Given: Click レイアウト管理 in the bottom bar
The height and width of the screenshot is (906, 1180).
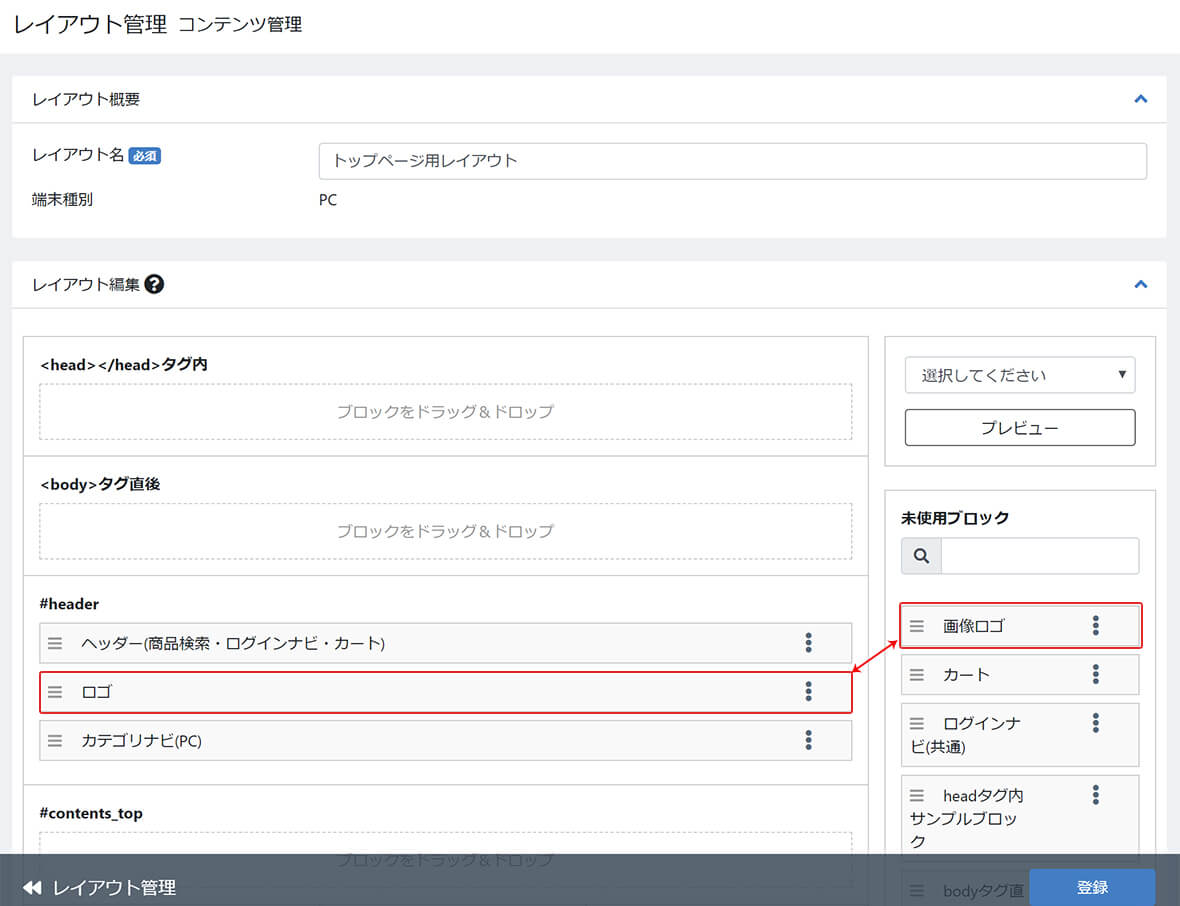Looking at the screenshot, I should [113, 887].
